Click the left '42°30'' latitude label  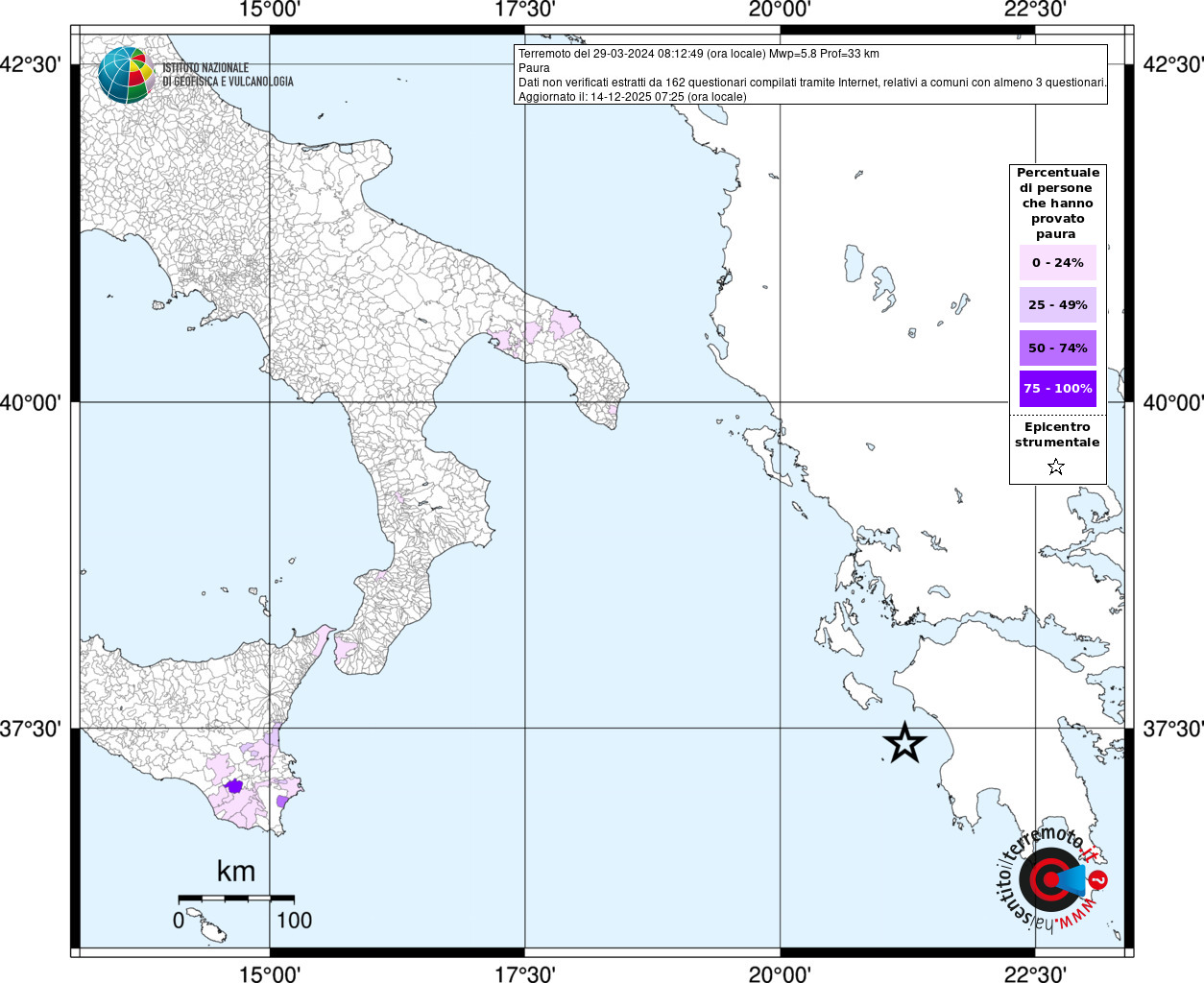click(x=31, y=64)
